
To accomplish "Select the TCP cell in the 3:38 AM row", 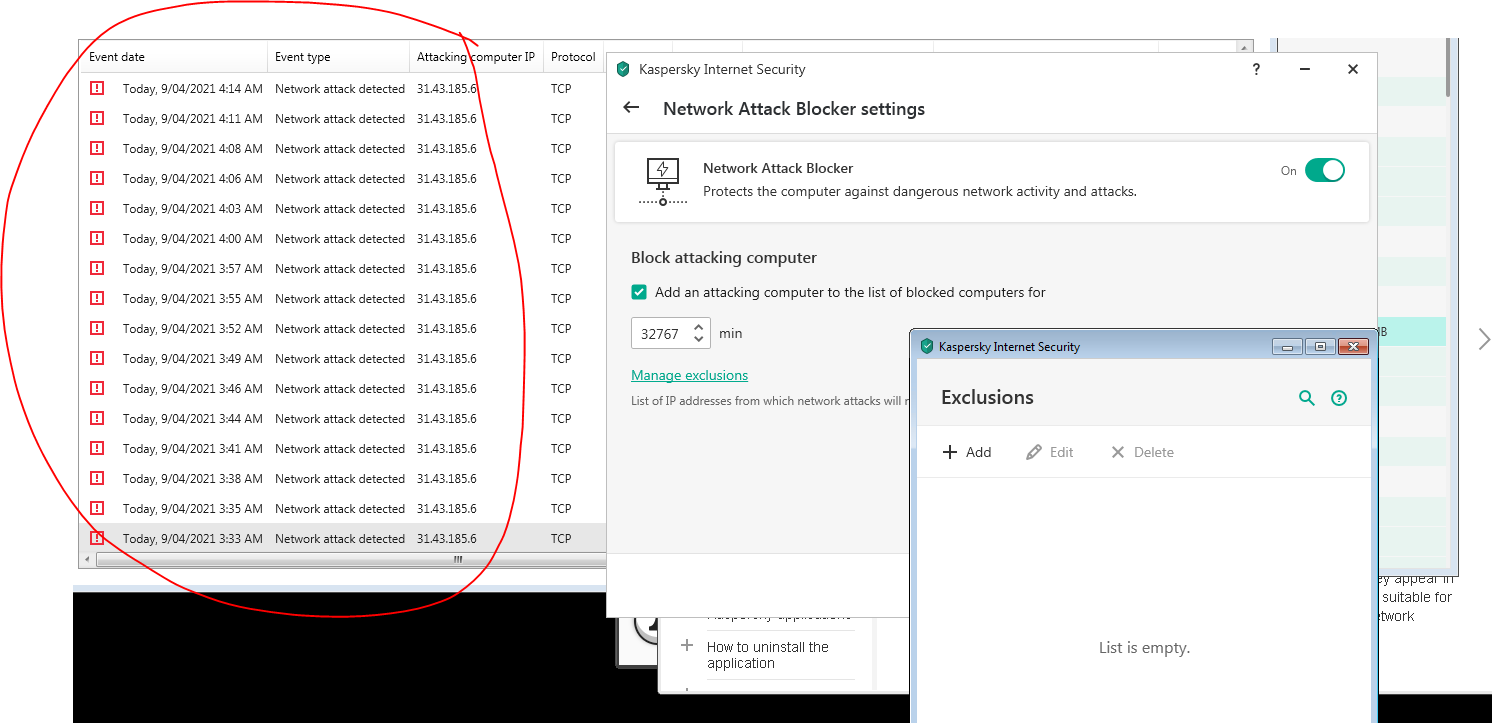I will tap(561, 478).
